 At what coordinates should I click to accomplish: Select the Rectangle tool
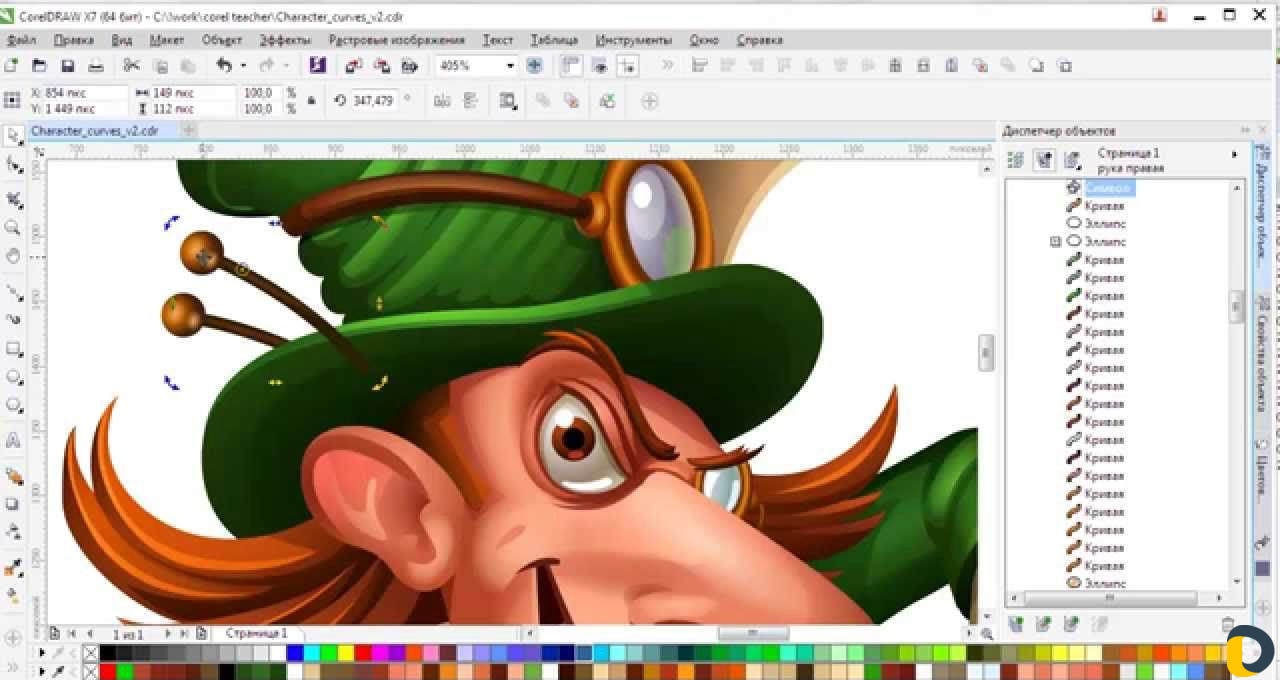coord(13,349)
